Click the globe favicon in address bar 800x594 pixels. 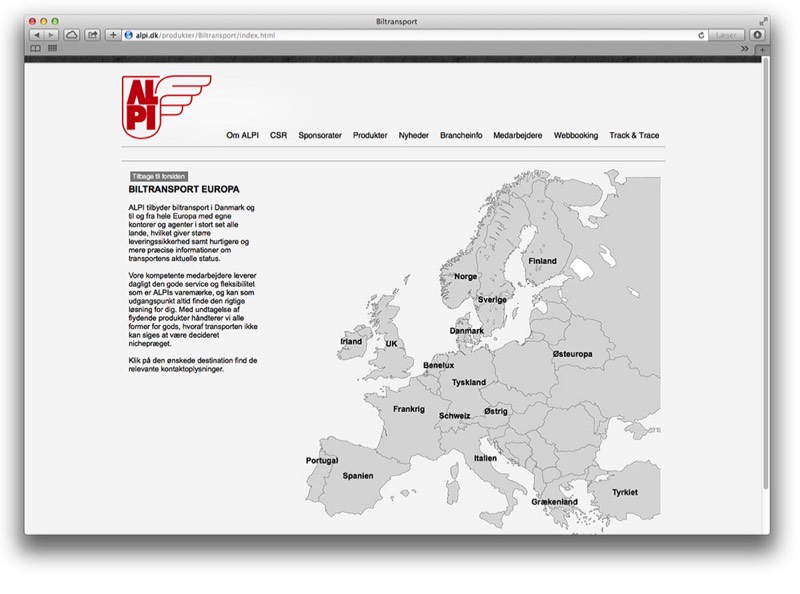(x=129, y=35)
